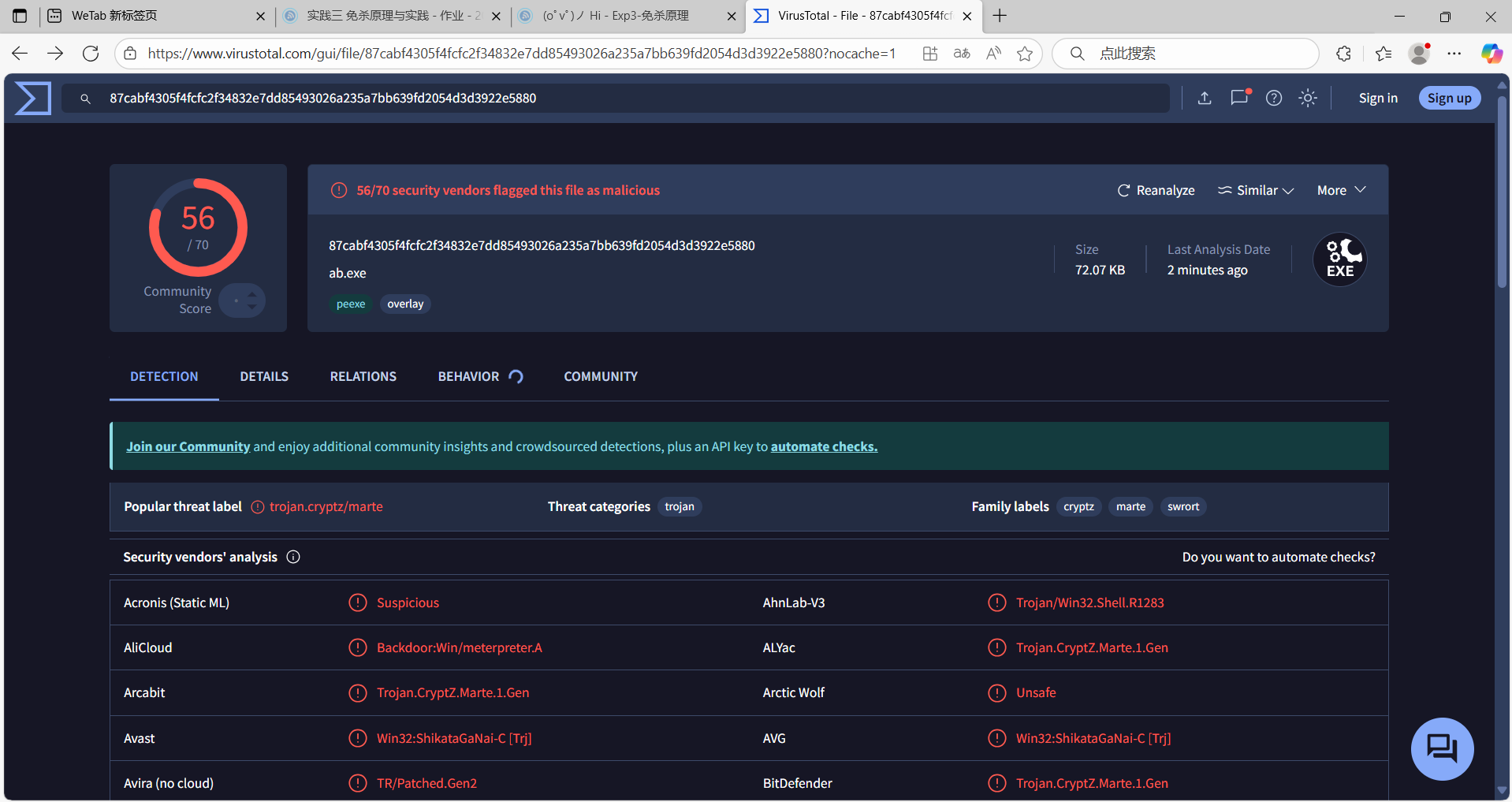Click the Sign in link
Screen dimensions: 1512x802
coord(1378,98)
